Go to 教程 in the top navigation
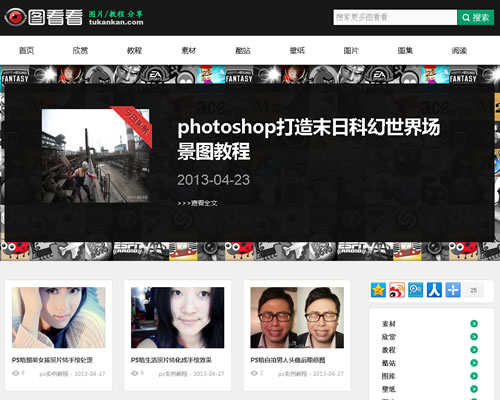The image size is (500, 400). pos(135,51)
